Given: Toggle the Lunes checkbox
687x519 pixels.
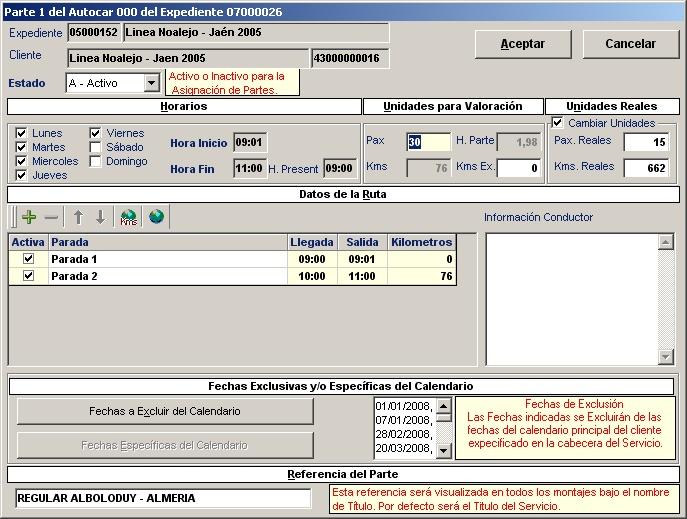Looking at the screenshot, I should [21, 133].
